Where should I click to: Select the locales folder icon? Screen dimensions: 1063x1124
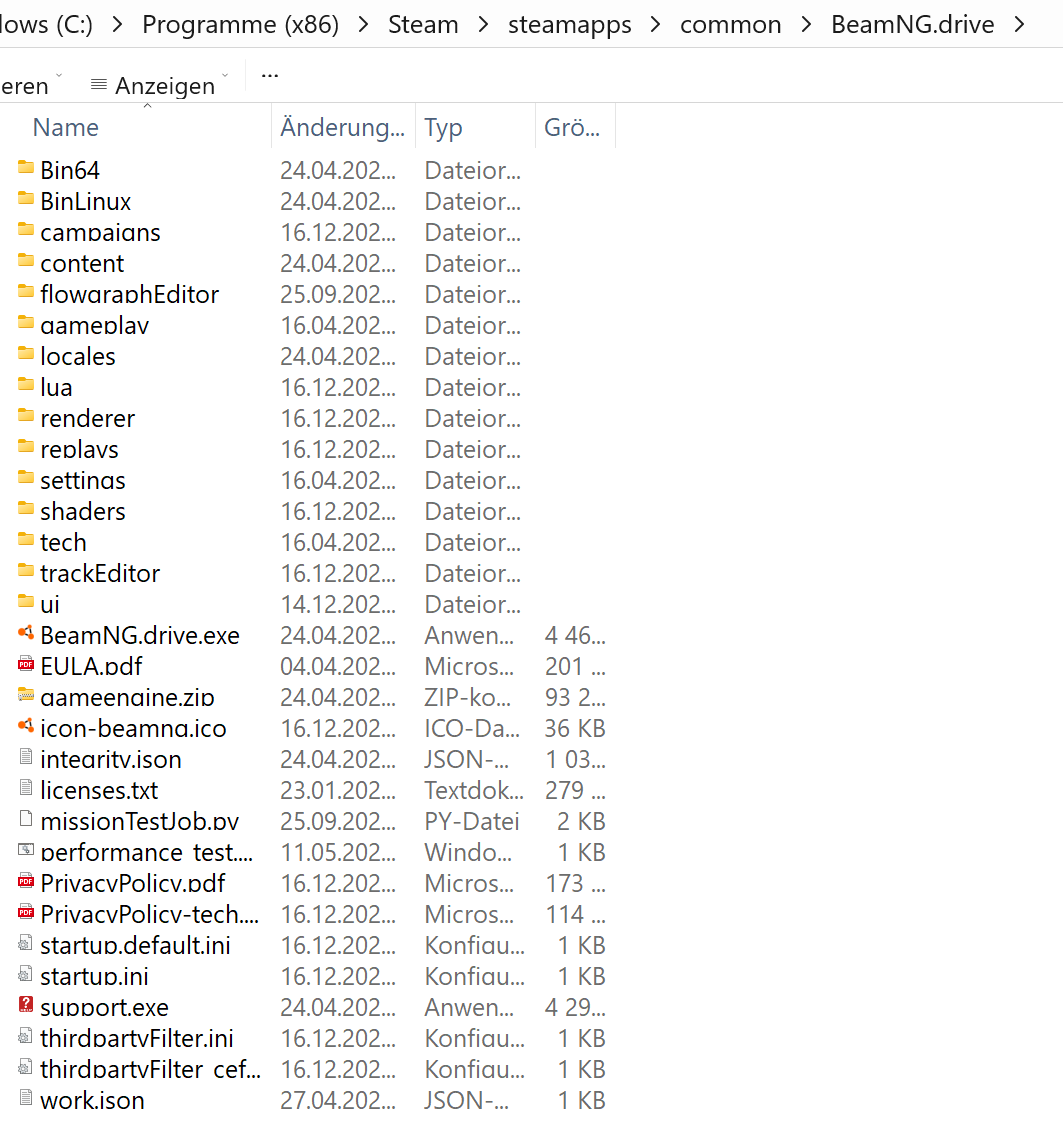[x=26, y=353]
